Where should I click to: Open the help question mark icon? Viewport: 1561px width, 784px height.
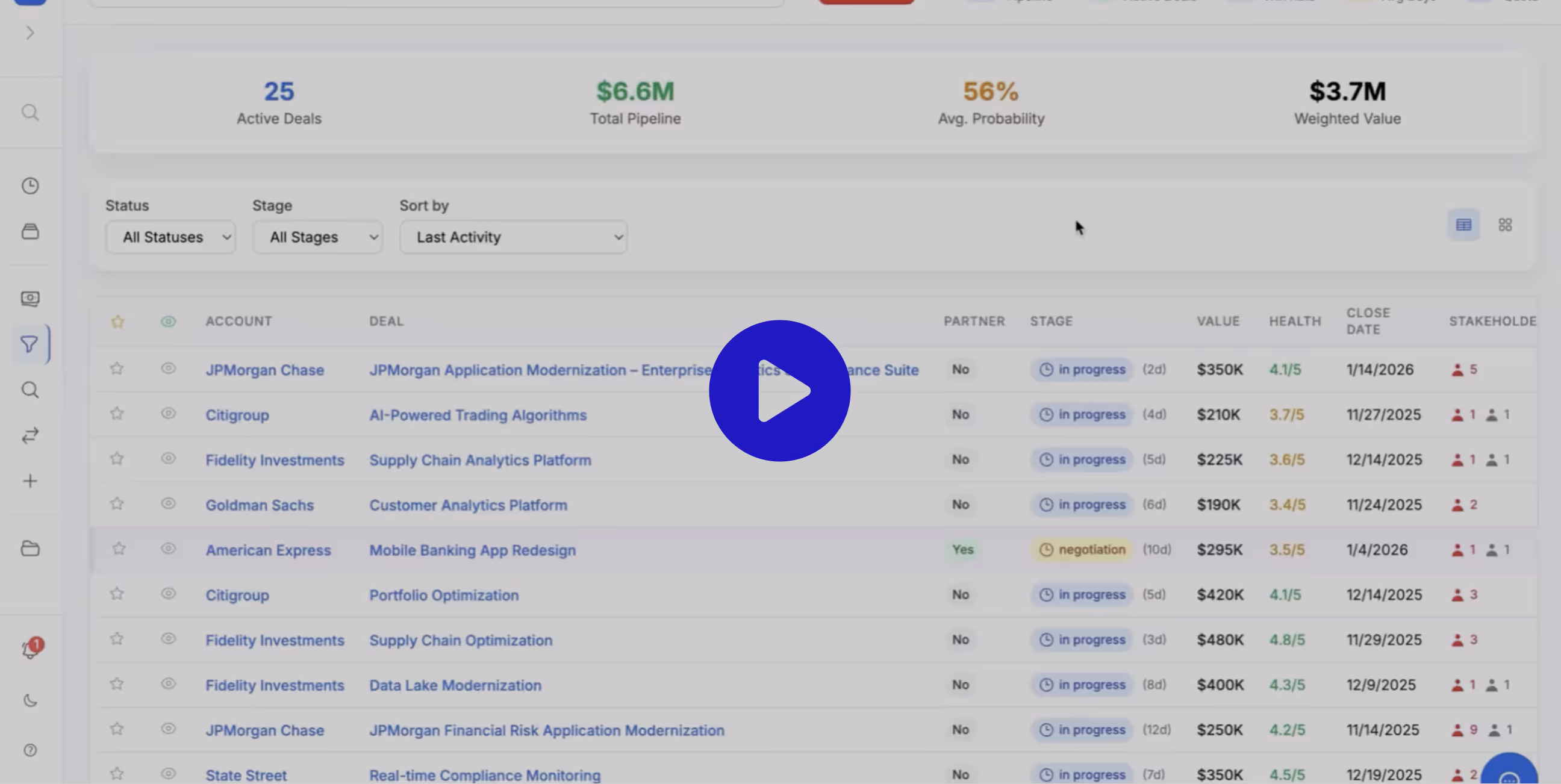[30, 750]
